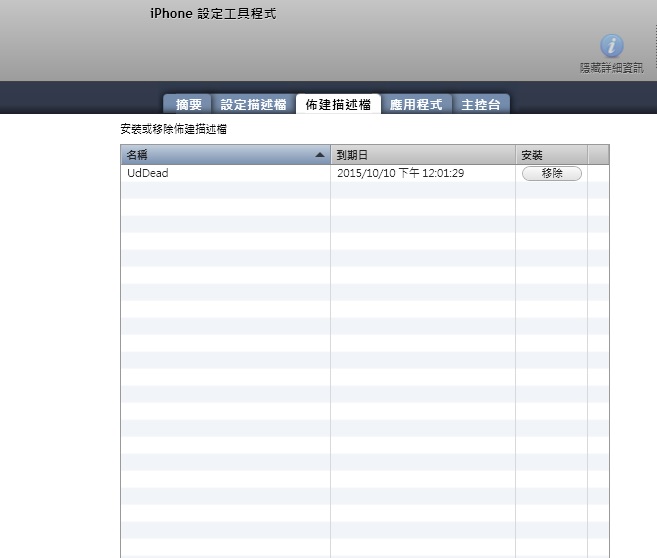
Task: Open the 主控台 tab
Action: [x=481, y=104]
